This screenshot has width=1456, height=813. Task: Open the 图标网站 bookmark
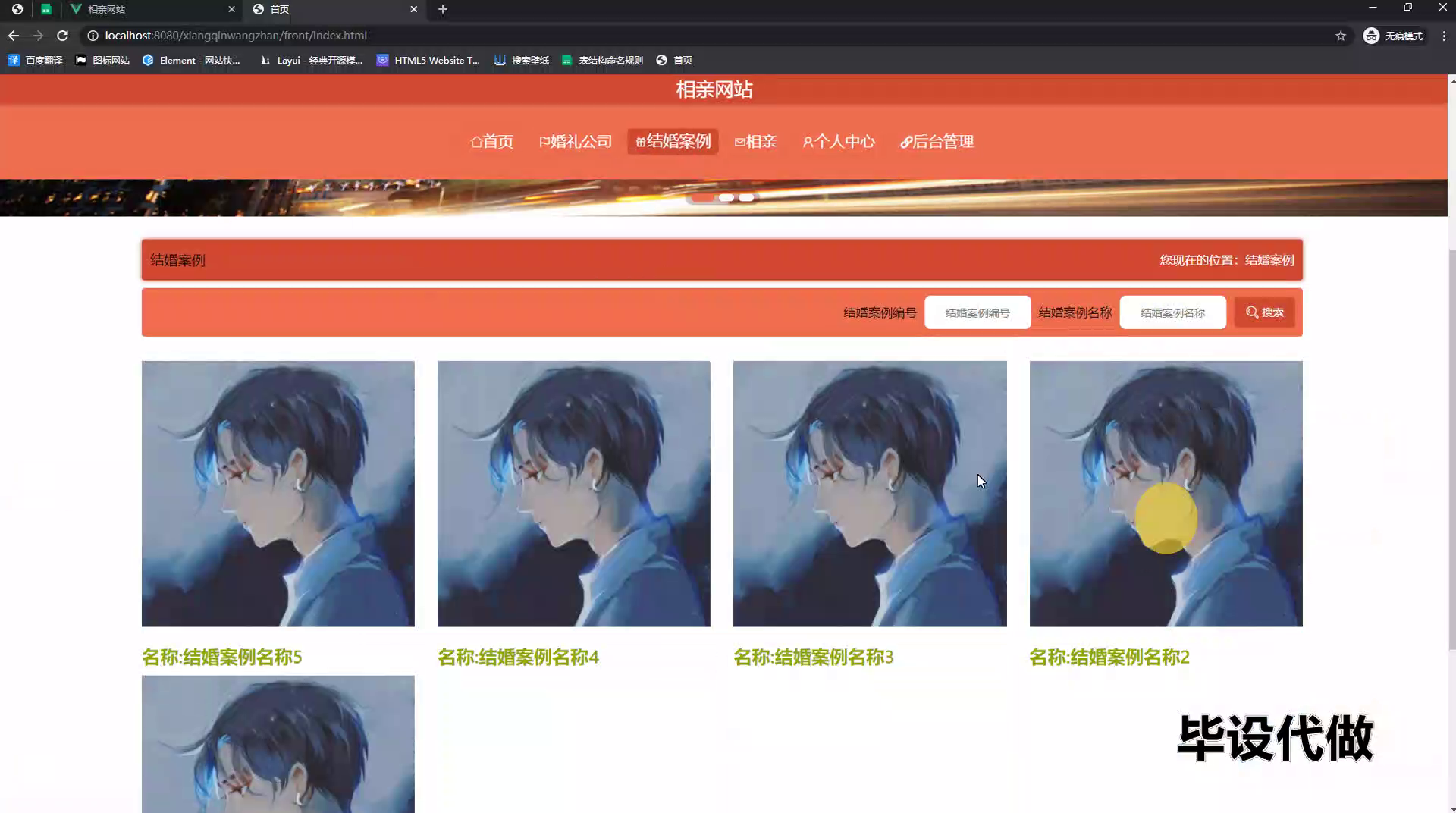click(x=102, y=60)
